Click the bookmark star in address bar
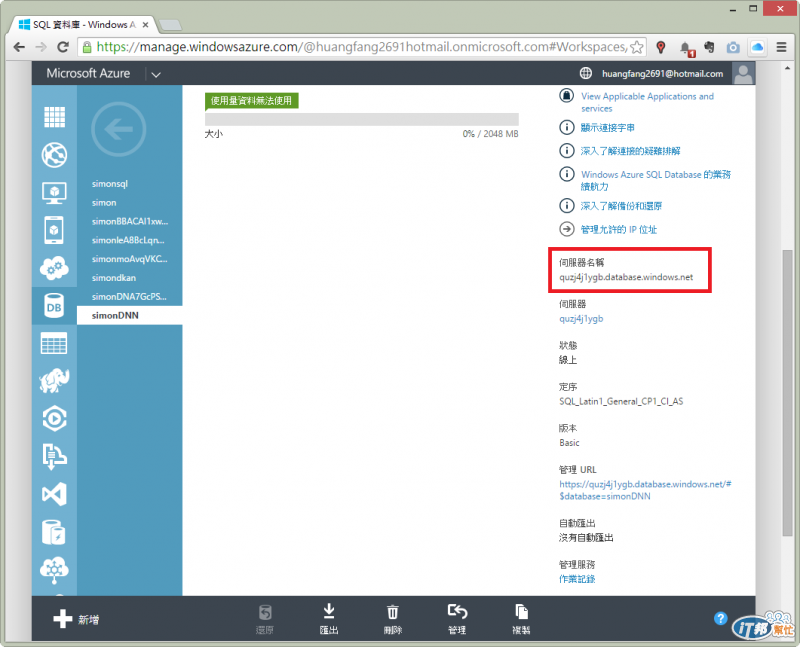Screen dimensions: 800x647 636,47
